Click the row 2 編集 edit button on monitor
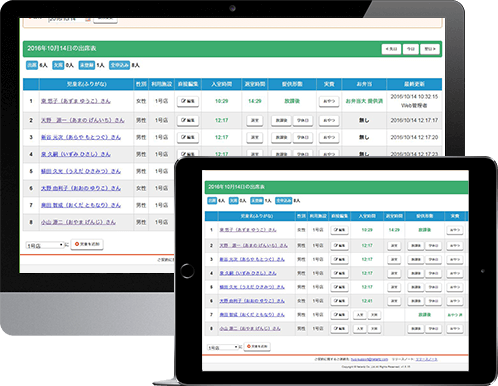498x386 pixels. (x=188, y=120)
